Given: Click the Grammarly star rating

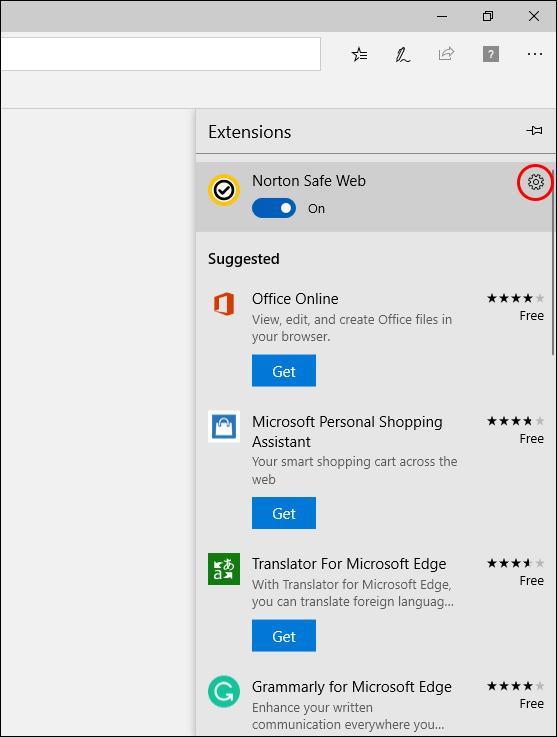Looking at the screenshot, I should click(x=516, y=686).
